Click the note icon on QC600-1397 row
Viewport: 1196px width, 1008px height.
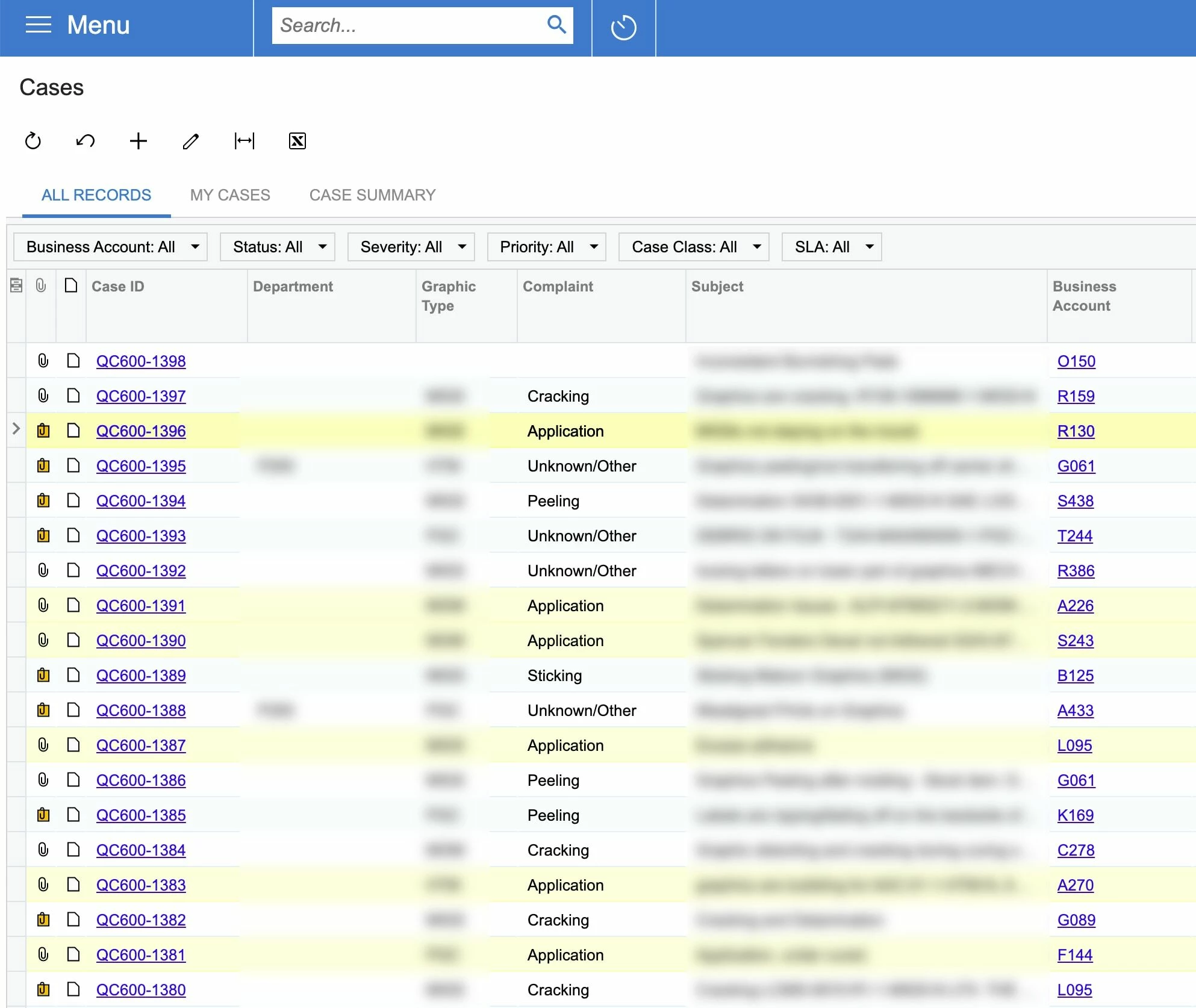click(x=73, y=396)
